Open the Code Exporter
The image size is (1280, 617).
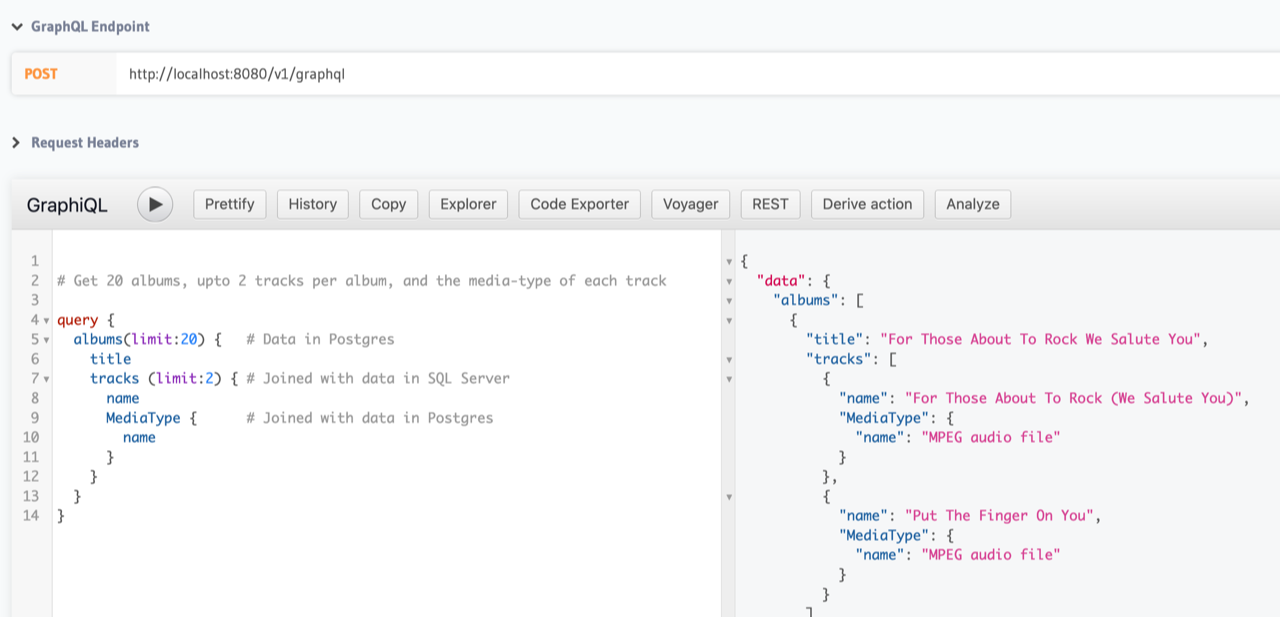(580, 204)
